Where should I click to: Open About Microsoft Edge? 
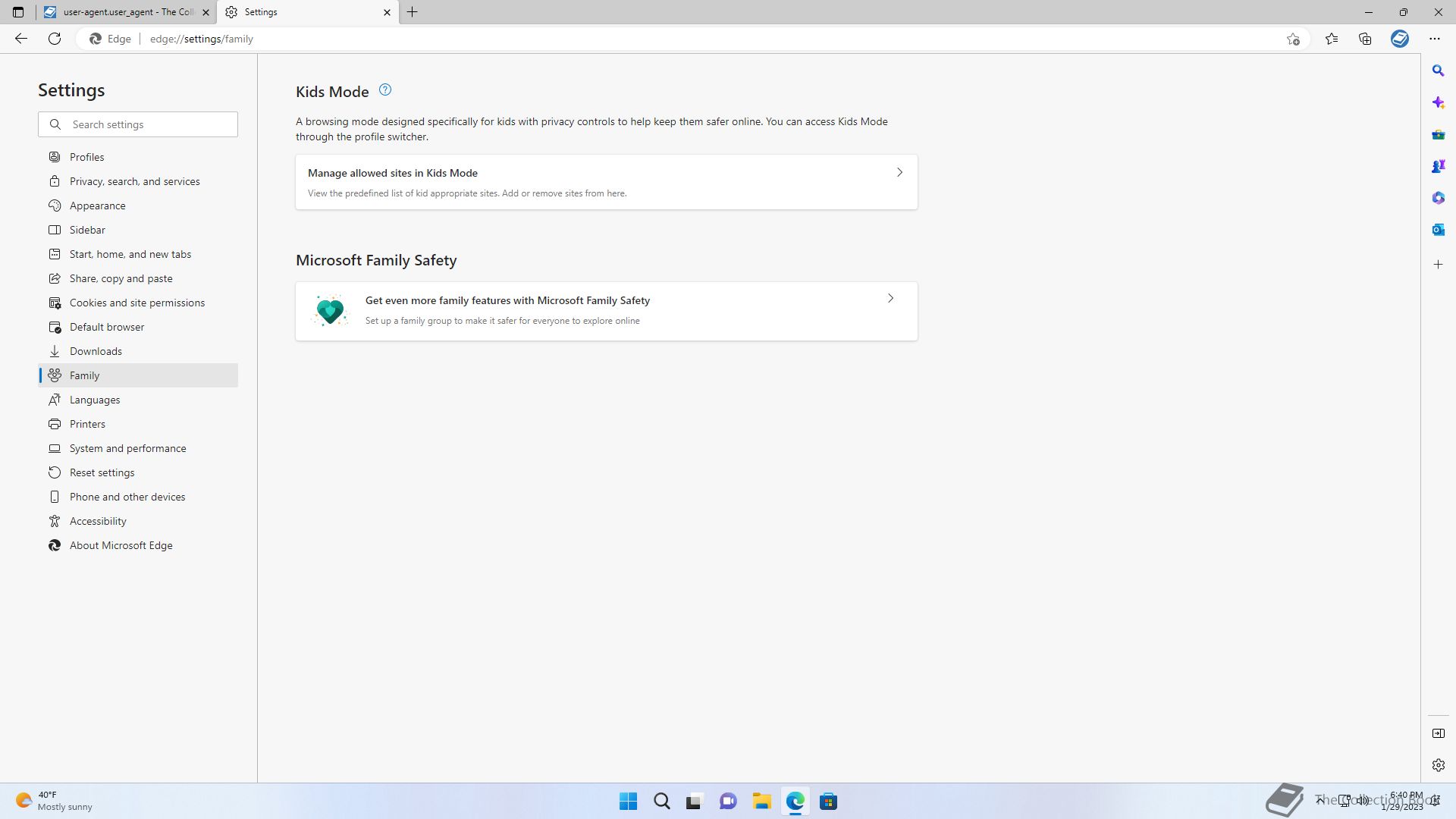tap(138, 545)
